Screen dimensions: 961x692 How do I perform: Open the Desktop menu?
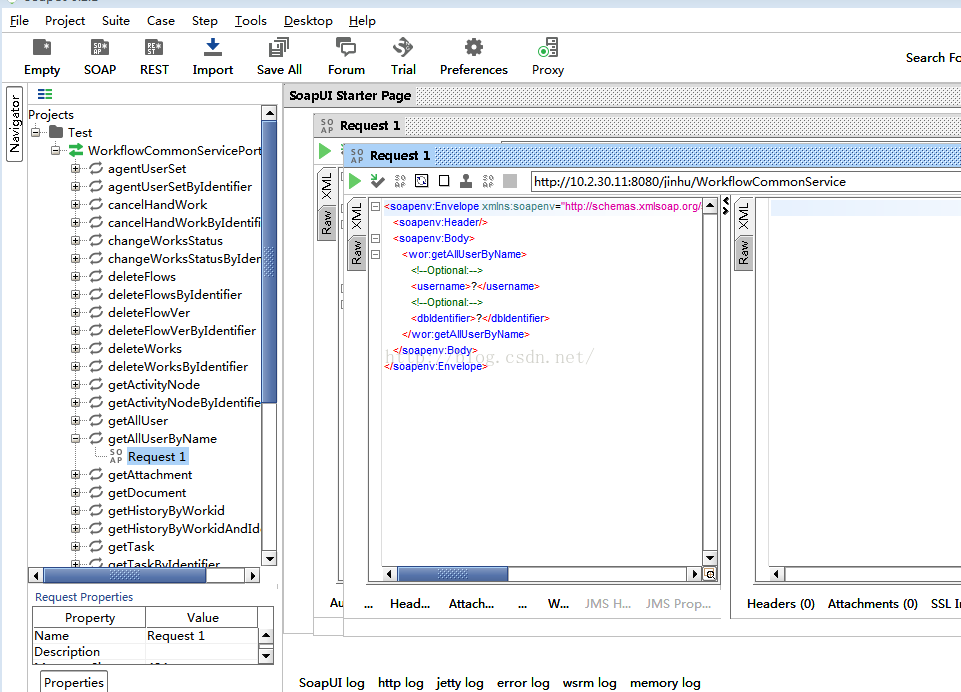(x=308, y=20)
